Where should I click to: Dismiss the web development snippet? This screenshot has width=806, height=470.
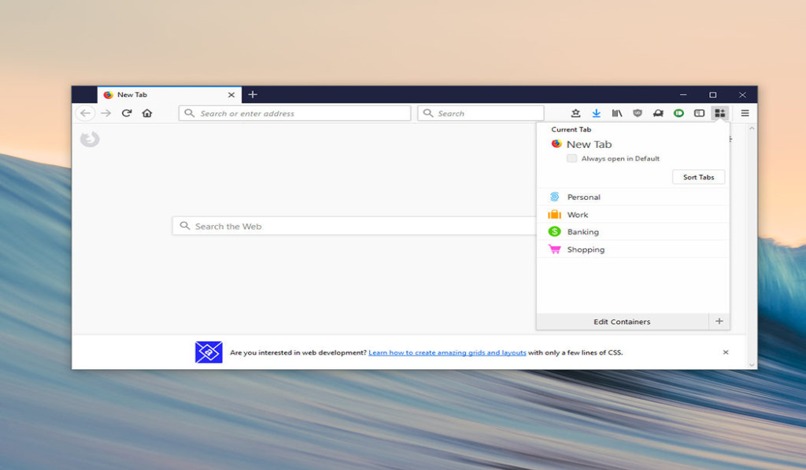click(x=726, y=352)
